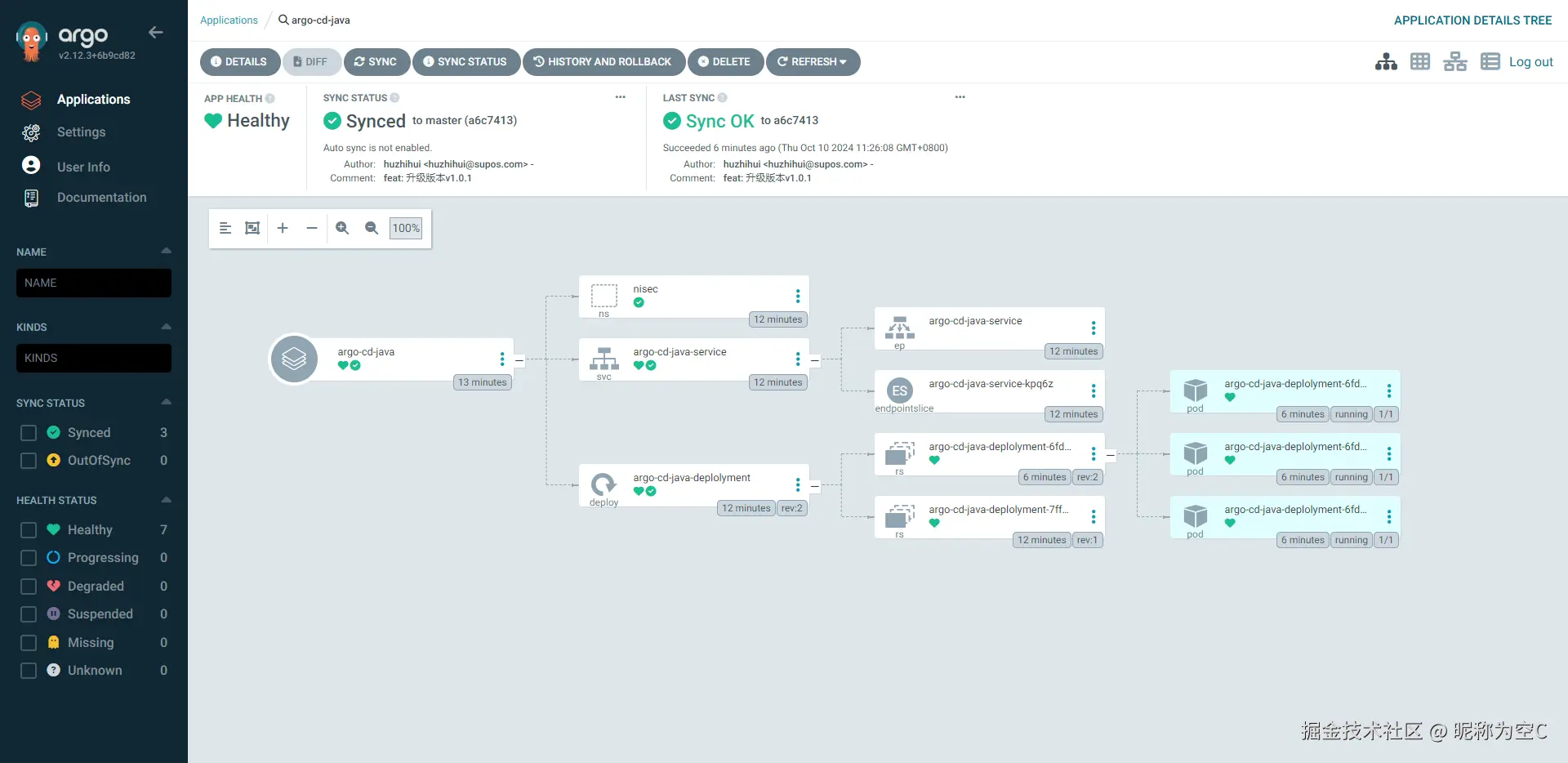Collapse the SYNC STATUS filter section
Image resolution: width=1568 pixels, height=763 pixels.
click(x=167, y=402)
